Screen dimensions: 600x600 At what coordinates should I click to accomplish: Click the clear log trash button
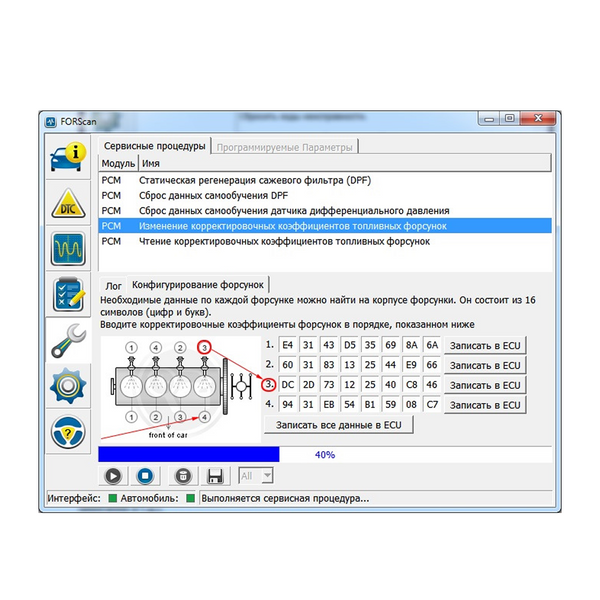183,476
